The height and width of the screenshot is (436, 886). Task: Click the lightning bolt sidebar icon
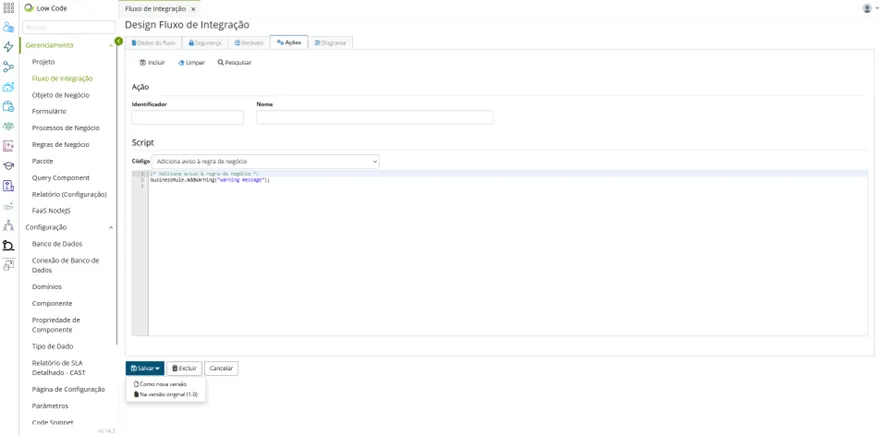pos(8,47)
